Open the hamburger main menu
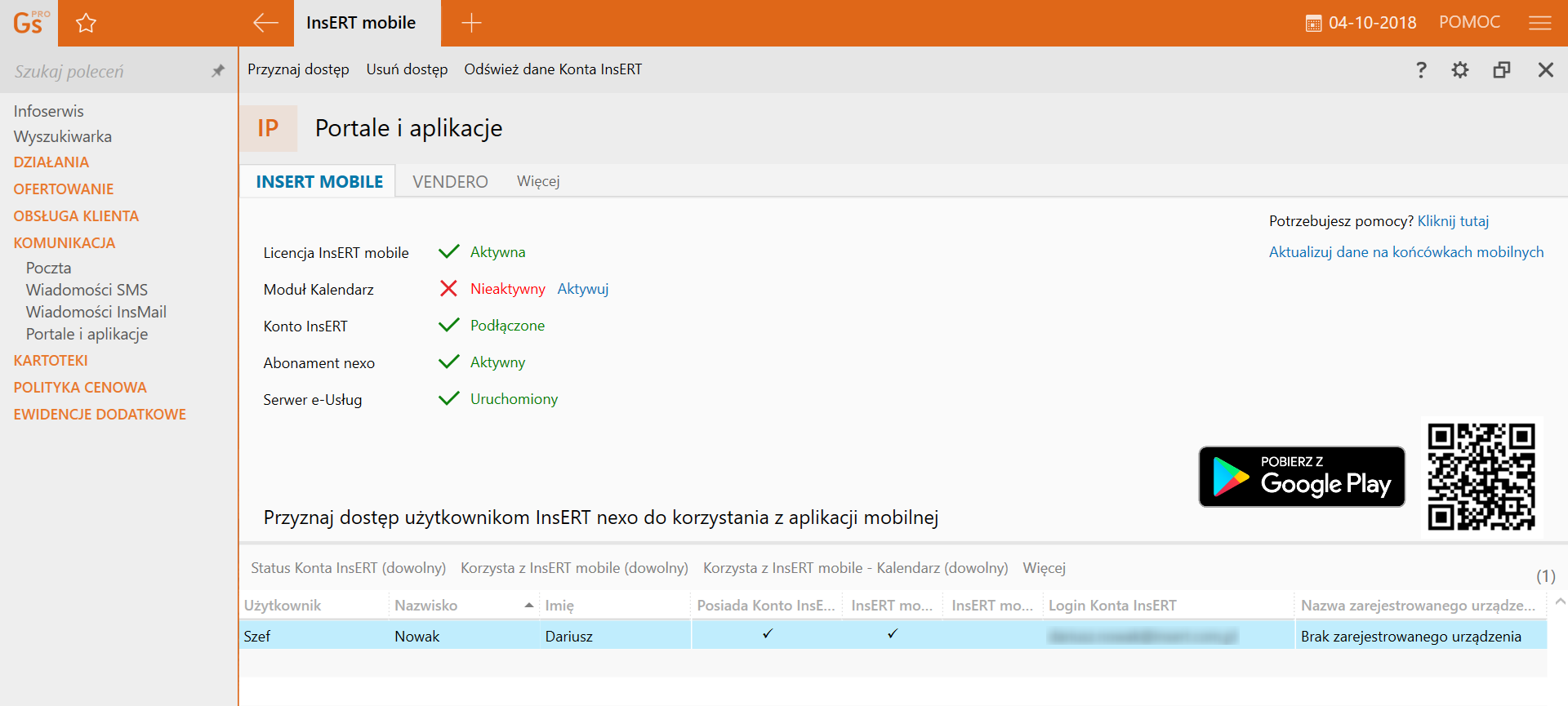 coord(1539,23)
